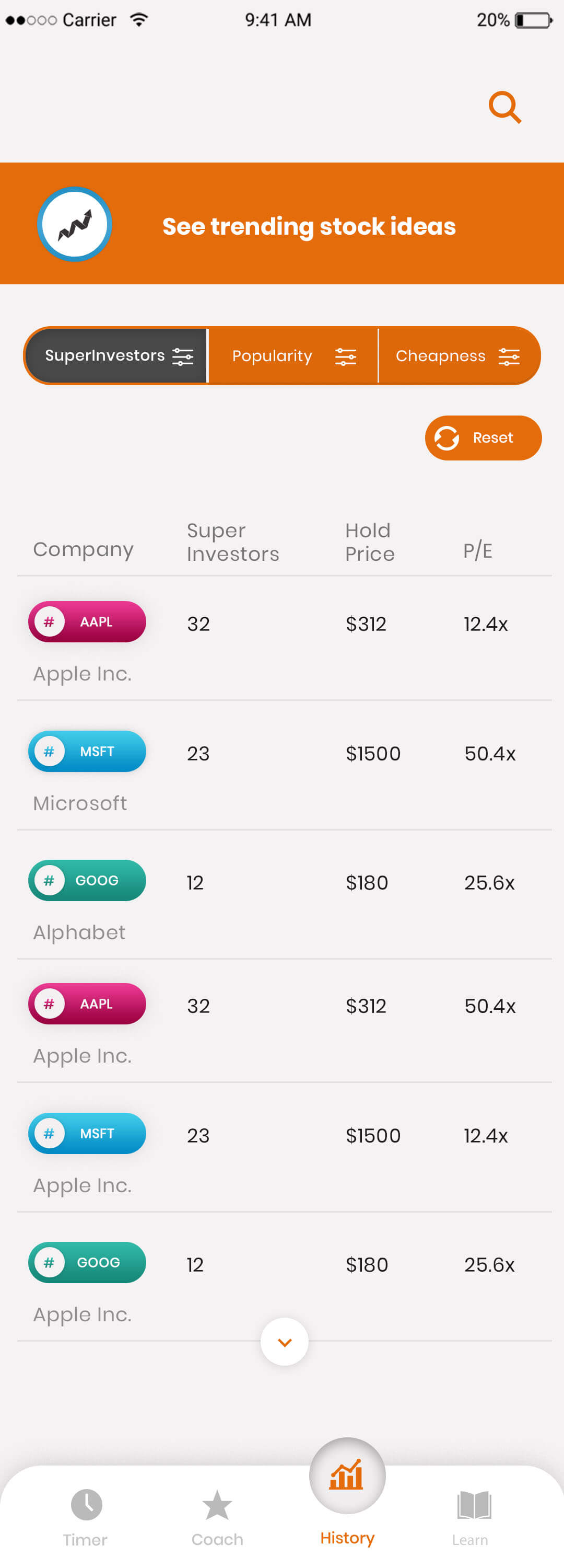Screen dimensions: 564x1568
Task: Select the GOOG Alphabet stock pill
Action: 86,880
